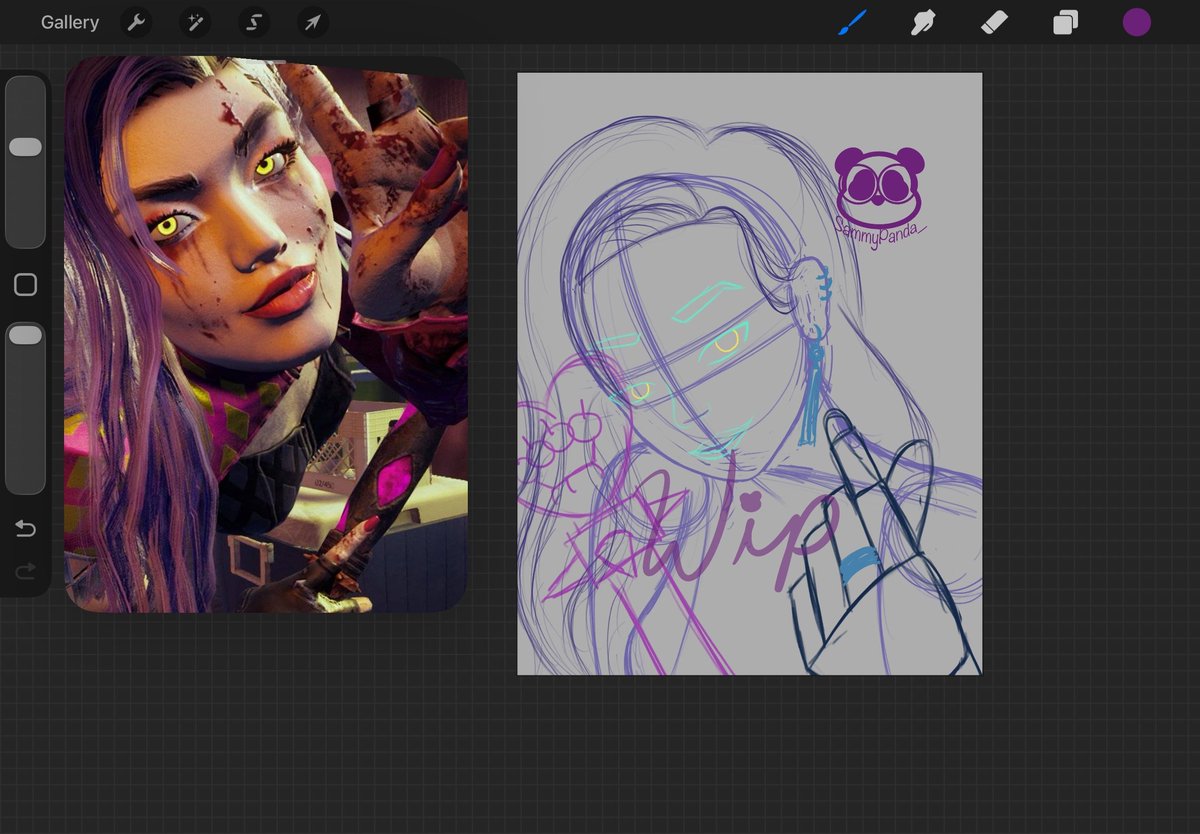Open the Actions wrench menu
The width and height of the screenshot is (1200, 834).
click(x=135, y=22)
